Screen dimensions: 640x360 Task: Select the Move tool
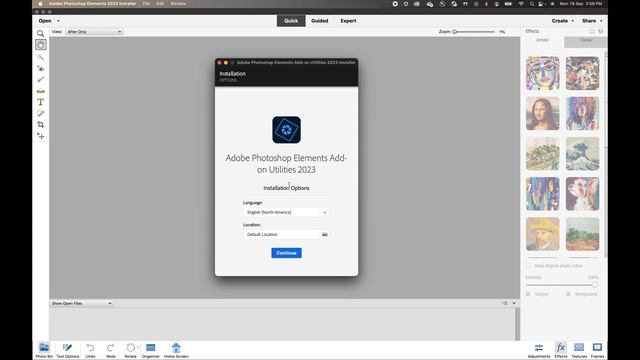(40, 136)
